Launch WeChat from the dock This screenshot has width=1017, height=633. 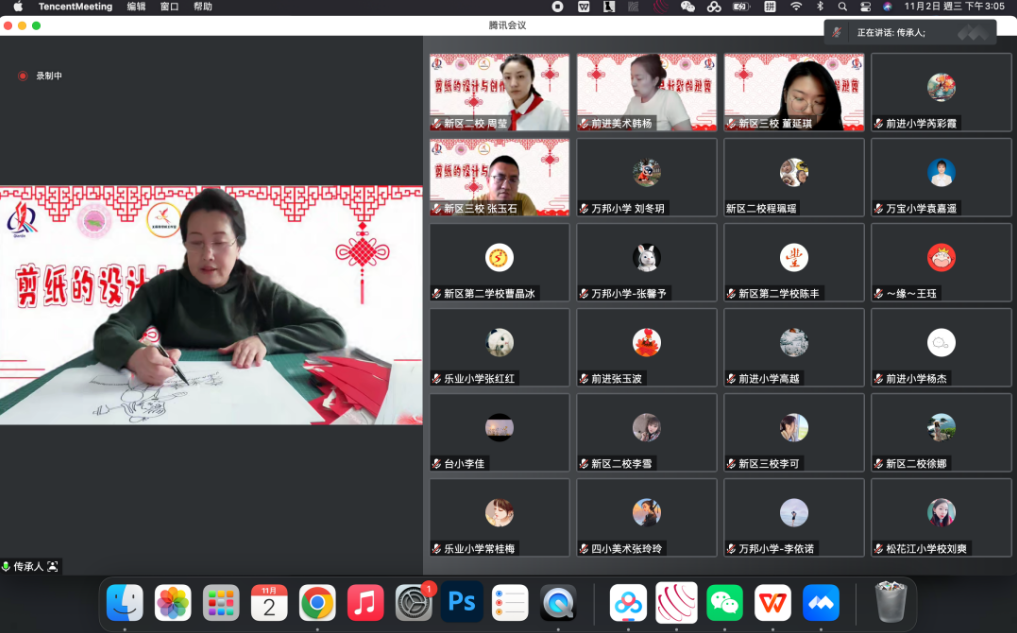click(725, 603)
